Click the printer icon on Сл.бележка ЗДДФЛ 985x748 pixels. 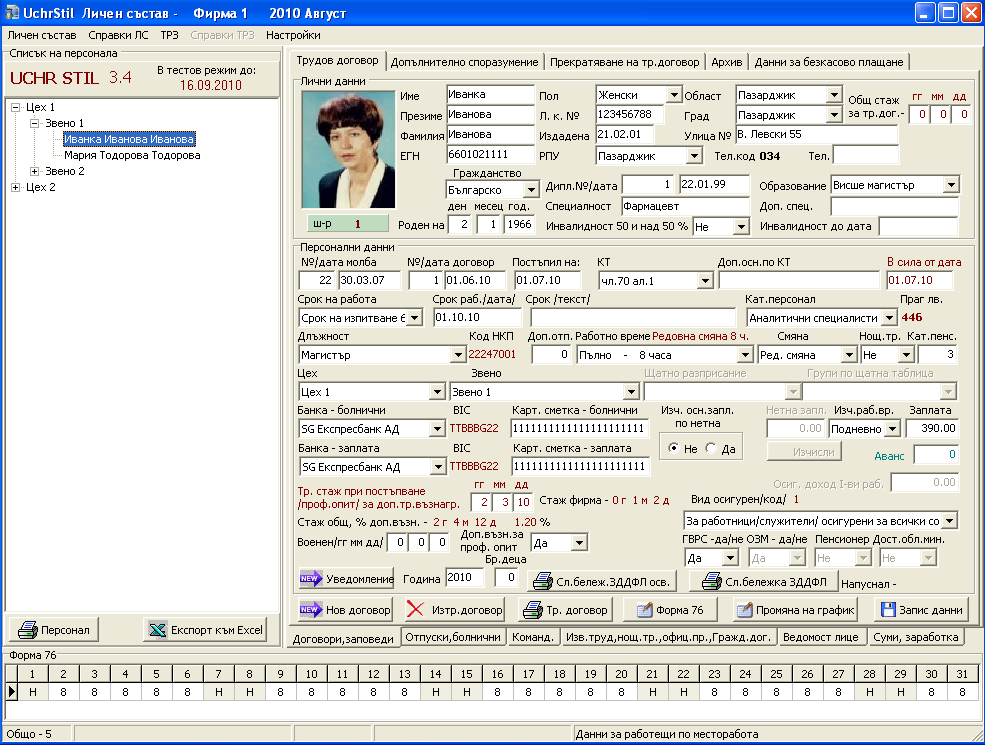click(712, 580)
